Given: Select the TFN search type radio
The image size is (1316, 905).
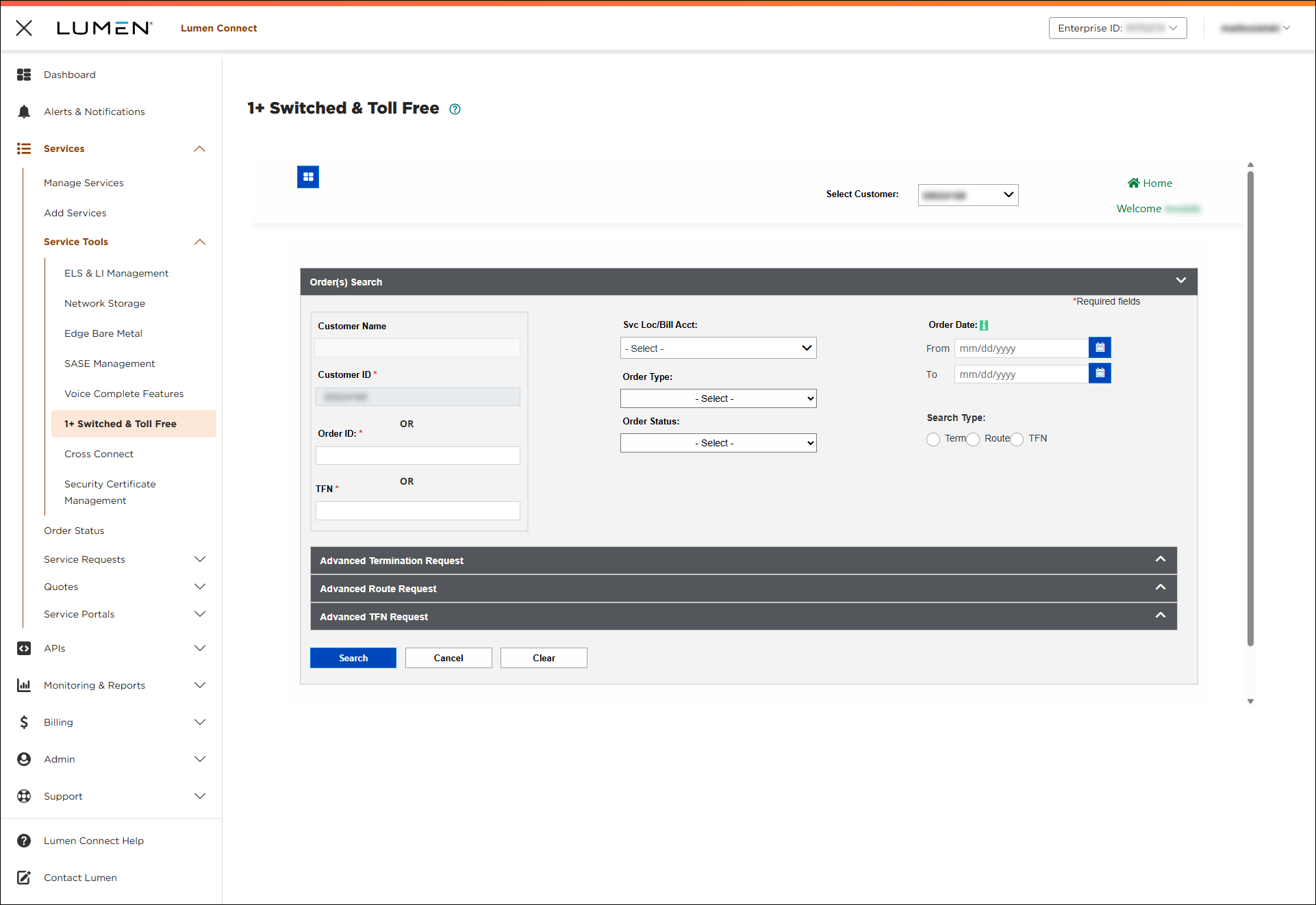Looking at the screenshot, I should coord(1017,439).
